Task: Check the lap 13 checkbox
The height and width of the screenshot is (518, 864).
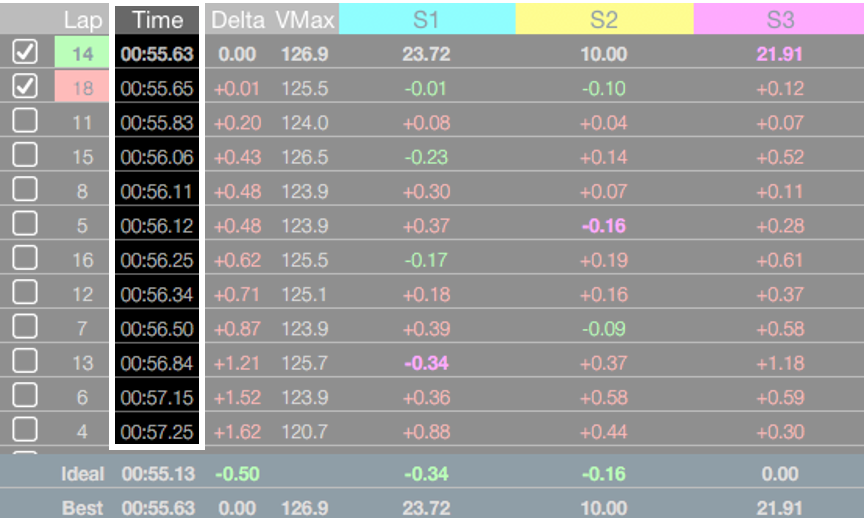Action: [x=25, y=361]
